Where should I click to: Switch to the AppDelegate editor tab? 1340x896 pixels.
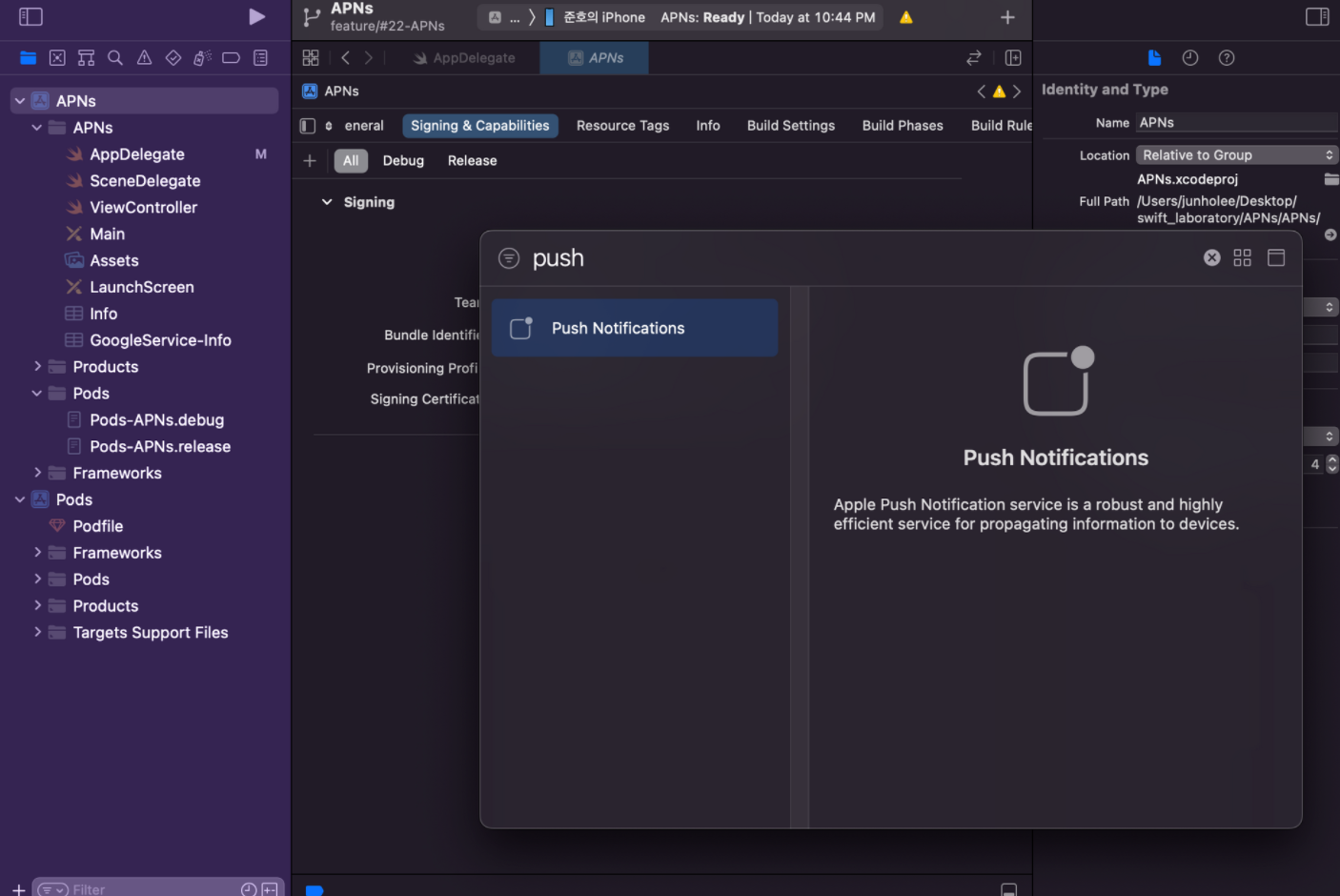464,58
